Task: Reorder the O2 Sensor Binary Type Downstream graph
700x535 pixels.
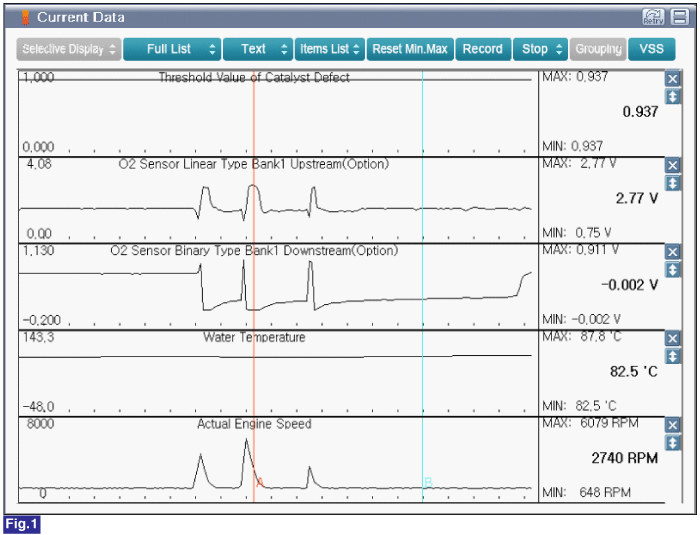Action: click(x=672, y=270)
